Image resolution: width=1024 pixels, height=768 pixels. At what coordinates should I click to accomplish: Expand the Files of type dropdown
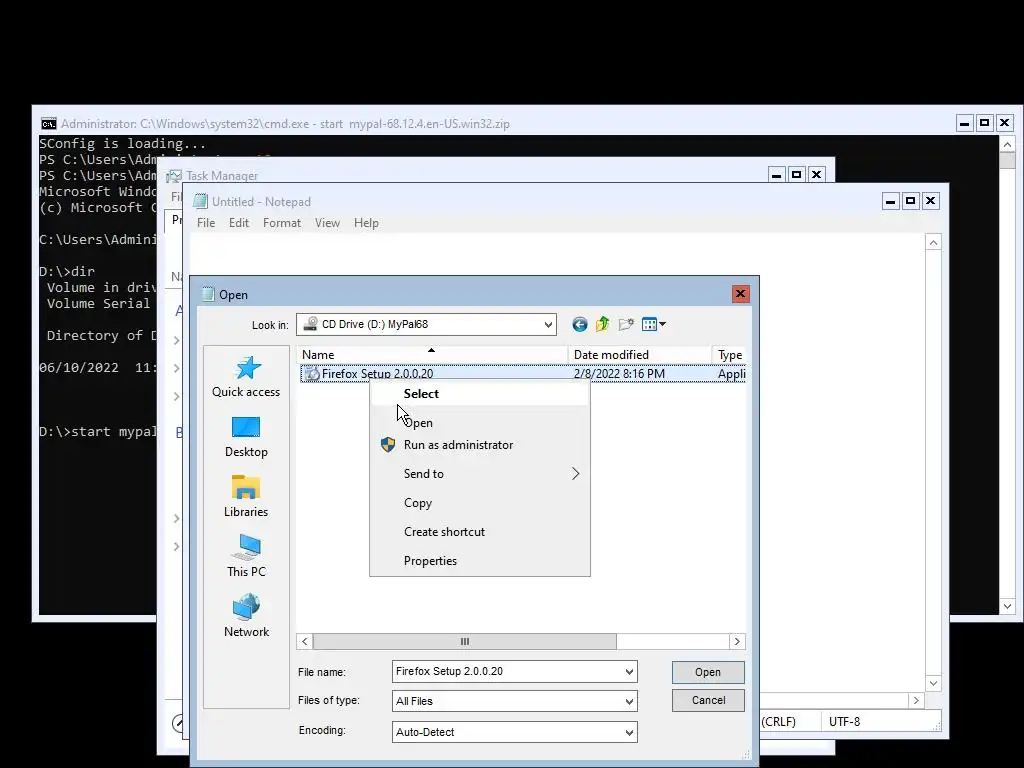[629, 701]
